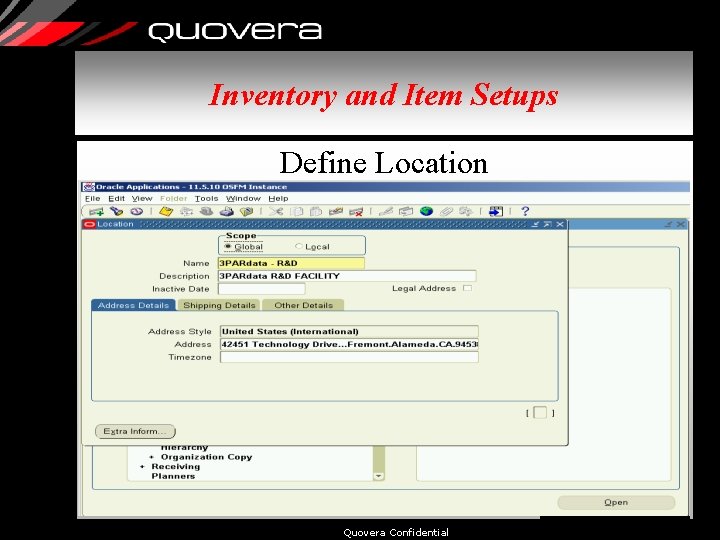
Task: Maximize the Location window
Action: [x=547, y=224]
